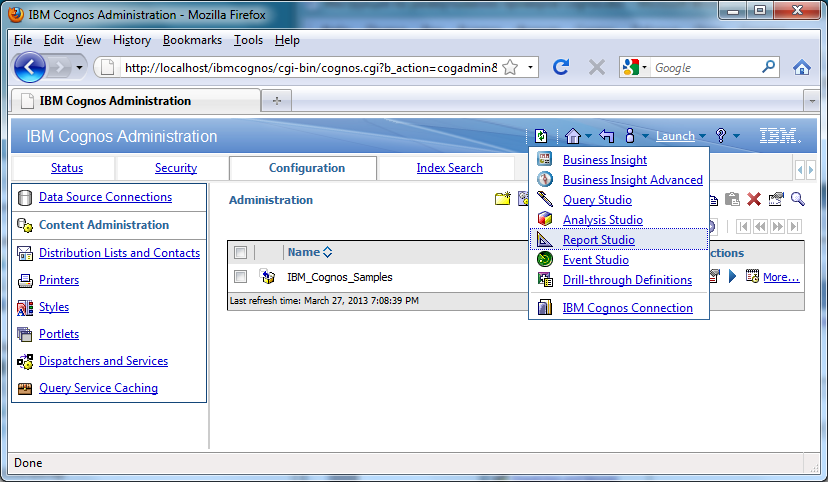828x482 pixels.
Task: Click the red X Delete icon
Action: [x=754, y=199]
